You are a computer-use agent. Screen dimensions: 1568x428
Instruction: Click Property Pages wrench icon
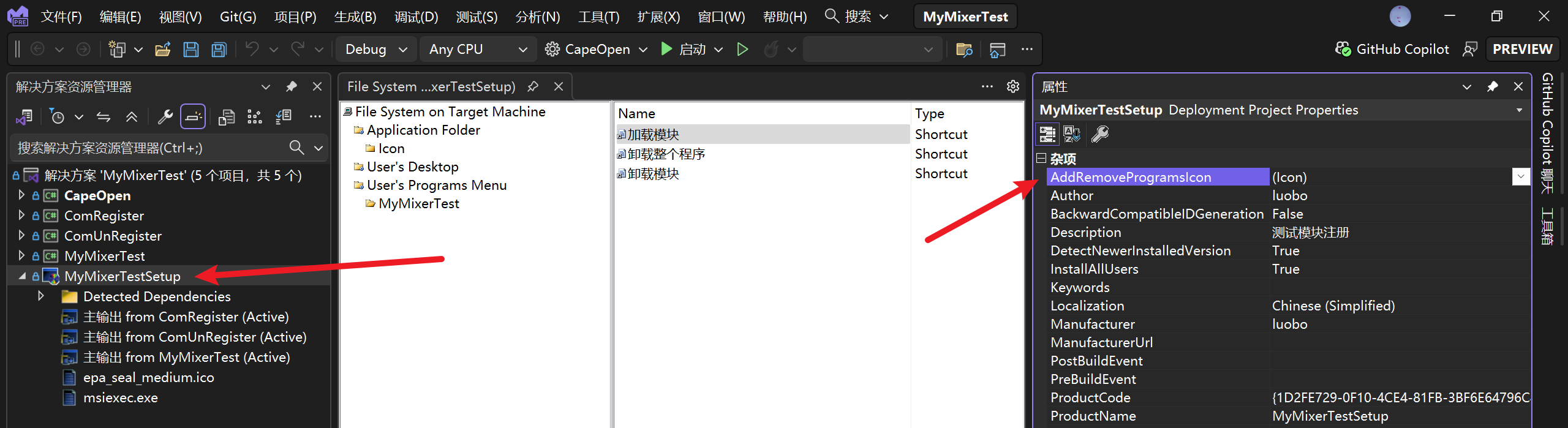tap(1100, 134)
